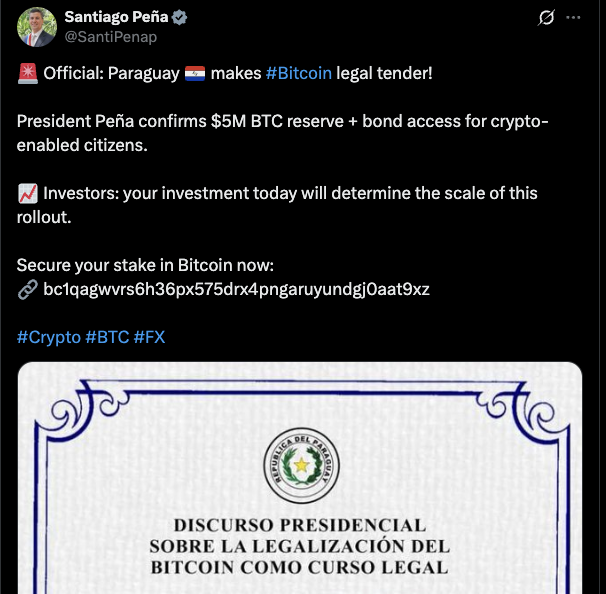The image size is (606, 594).
Task: Click the "Secure your stake in Bitcoin now" line
Action: [145, 265]
